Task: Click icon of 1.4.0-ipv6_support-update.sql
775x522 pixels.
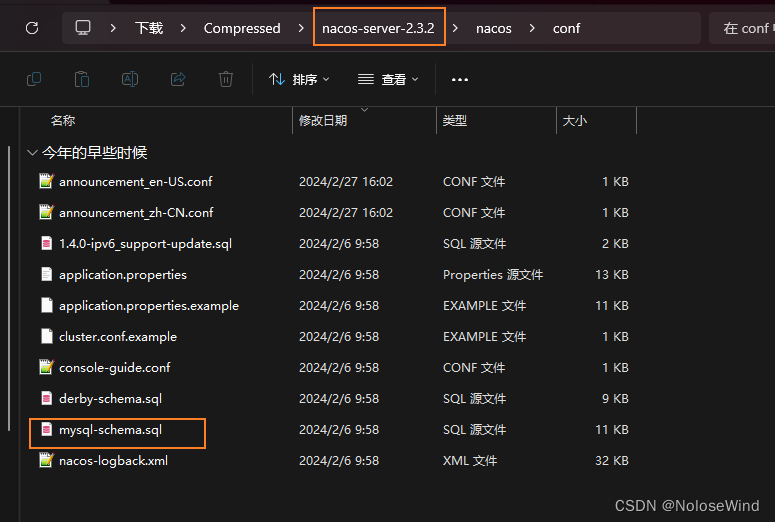Action: (46, 243)
